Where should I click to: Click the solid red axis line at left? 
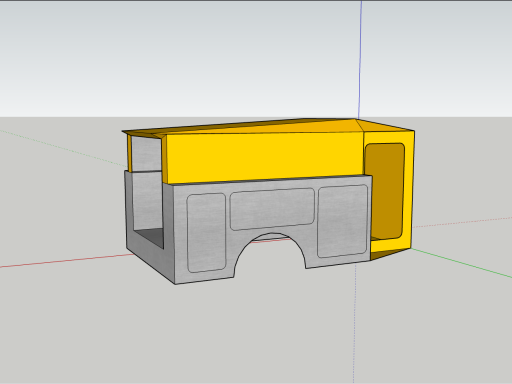point(67,261)
